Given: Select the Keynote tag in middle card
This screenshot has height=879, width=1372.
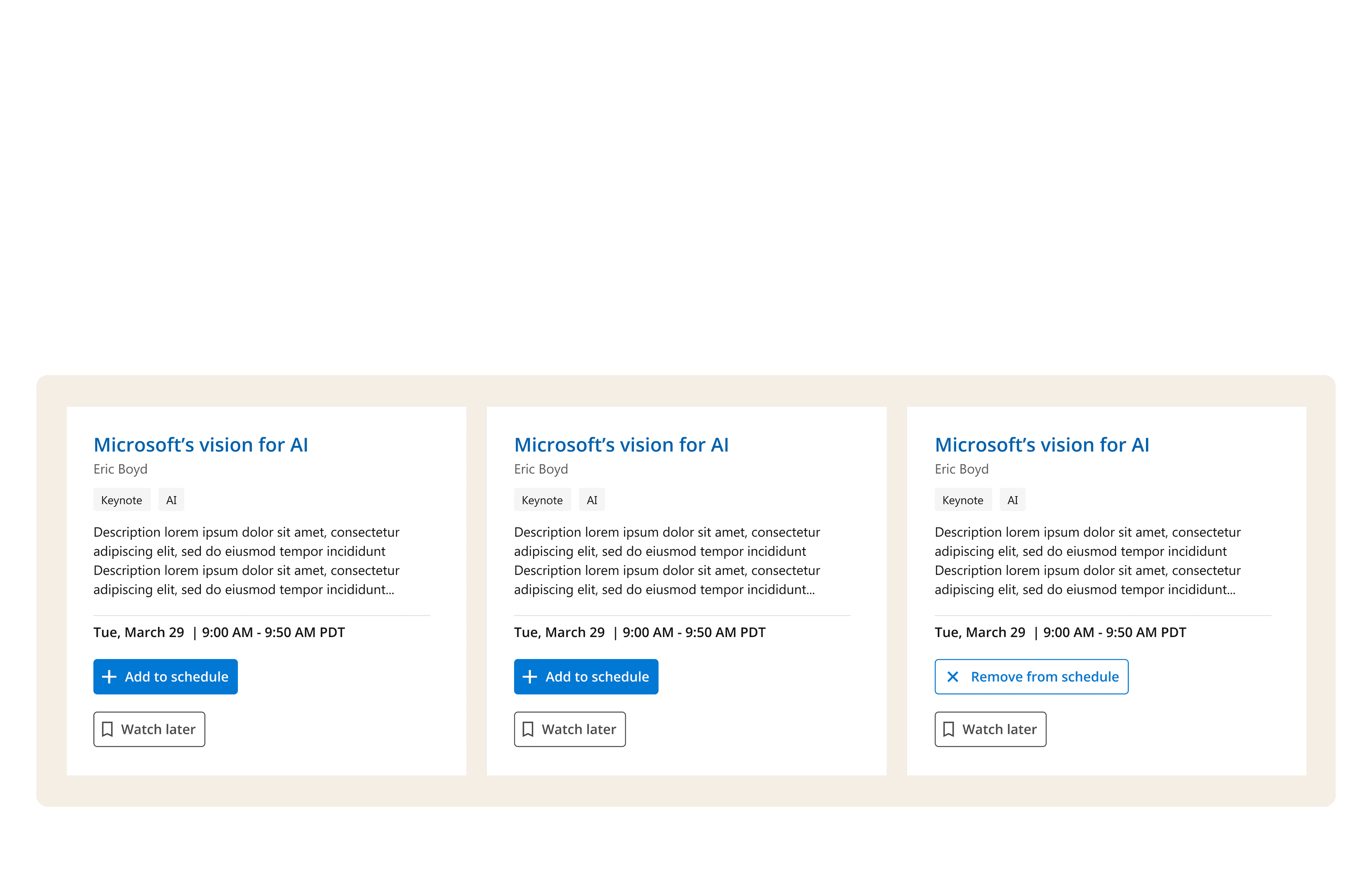Looking at the screenshot, I should coord(542,500).
